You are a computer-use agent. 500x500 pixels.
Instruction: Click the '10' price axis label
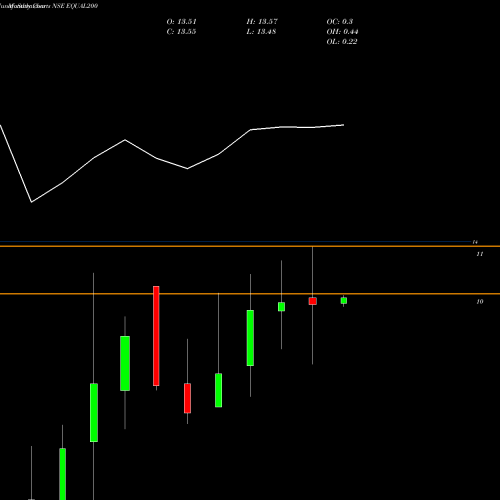tap(480, 302)
